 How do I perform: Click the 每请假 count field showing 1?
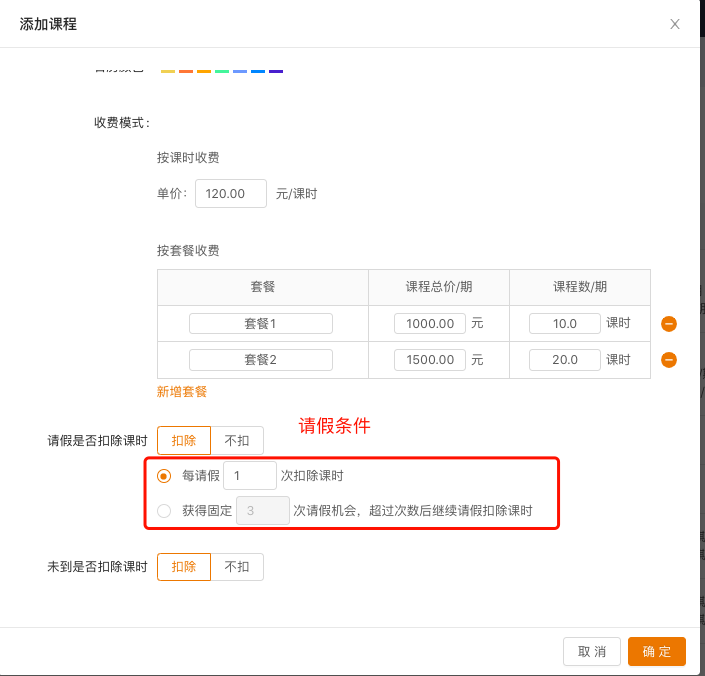pos(250,476)
